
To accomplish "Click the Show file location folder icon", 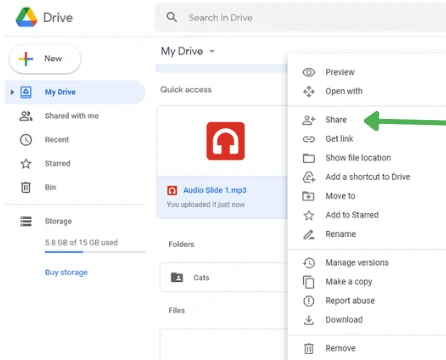I will [309, 158].
